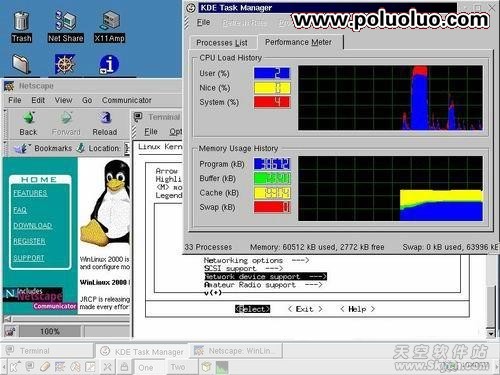Click the Netscape Communicator badge
Image resolution: width=500 pixels, height=375 pixels.
tap(40, 298)
